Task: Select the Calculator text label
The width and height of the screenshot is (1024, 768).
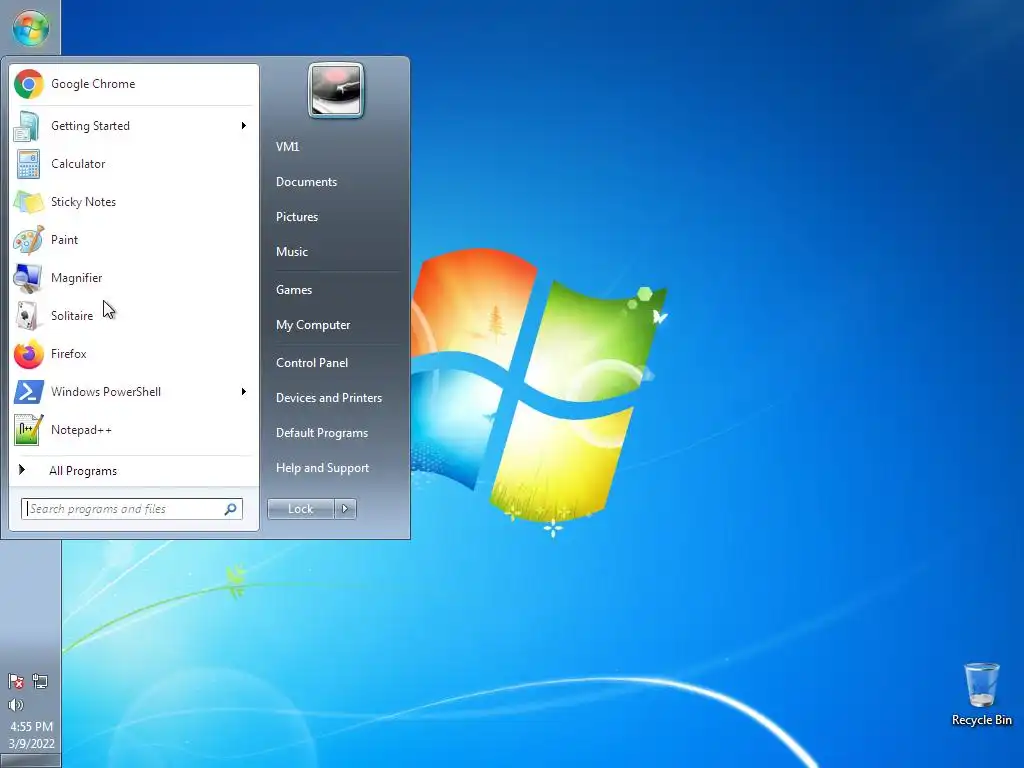Action: click(78, 164)
